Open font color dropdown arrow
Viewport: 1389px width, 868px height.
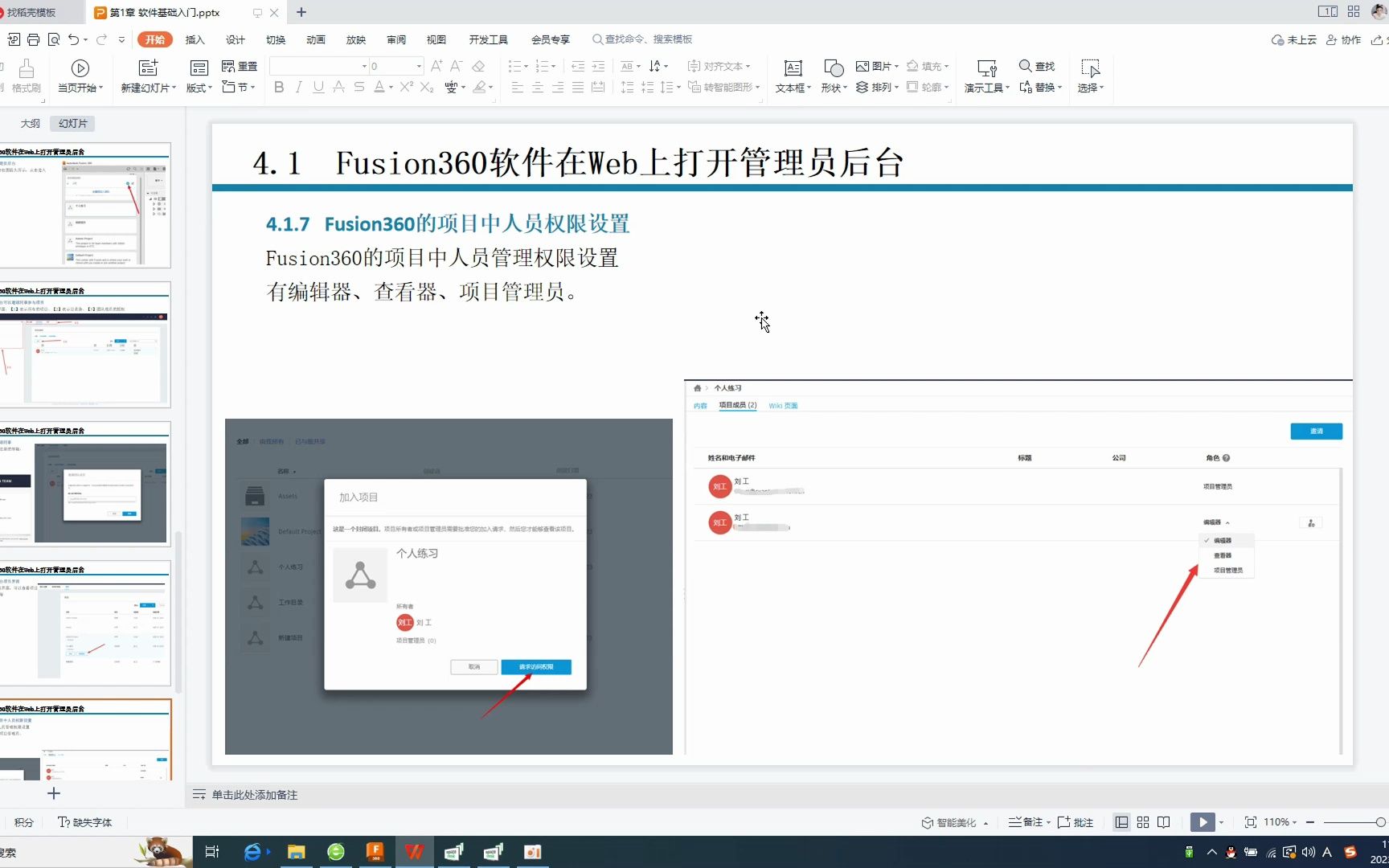tap(391, 88)
